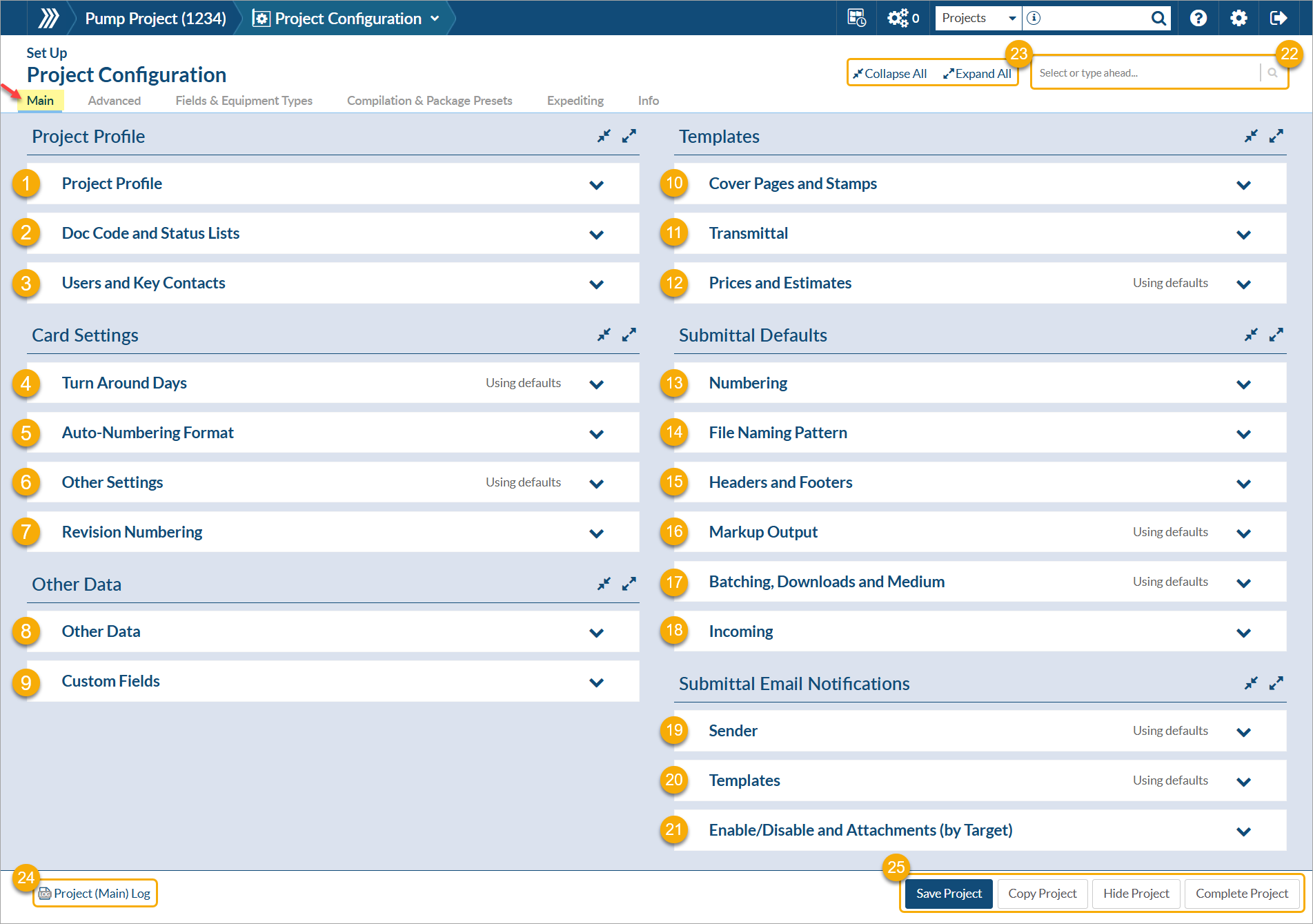The width and height of the screenshot is (1313, 924).
Task: Click the logout icon
Action: (1279, 18)
